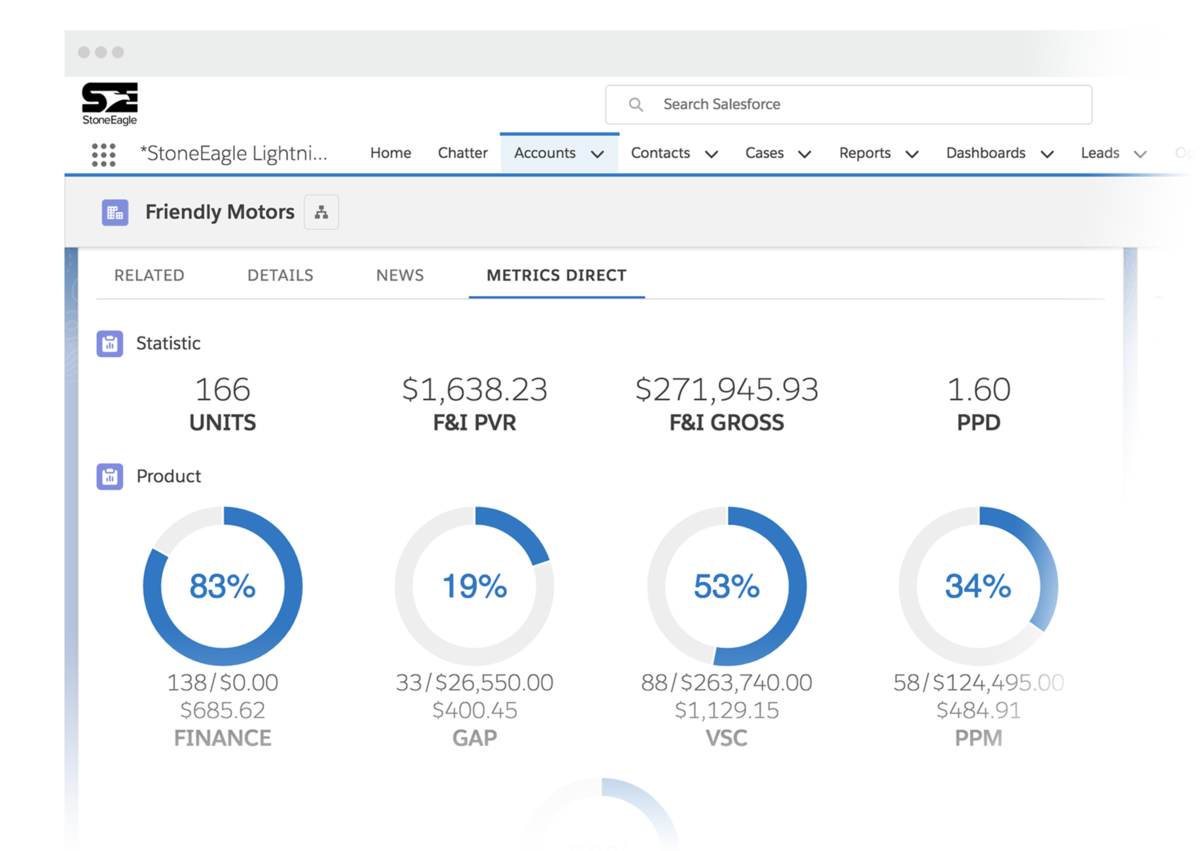Open the Reports nav item
The width and height of the screenshot is (1200, 851).
865,153
